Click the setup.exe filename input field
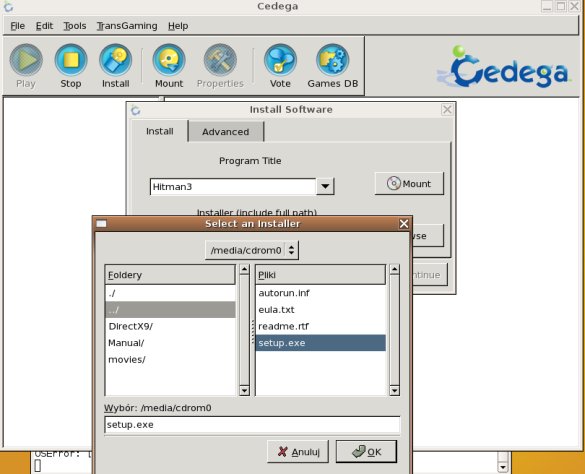Image resolution: width=585 pixels, height=474 pixels. (x=252, y=425)
